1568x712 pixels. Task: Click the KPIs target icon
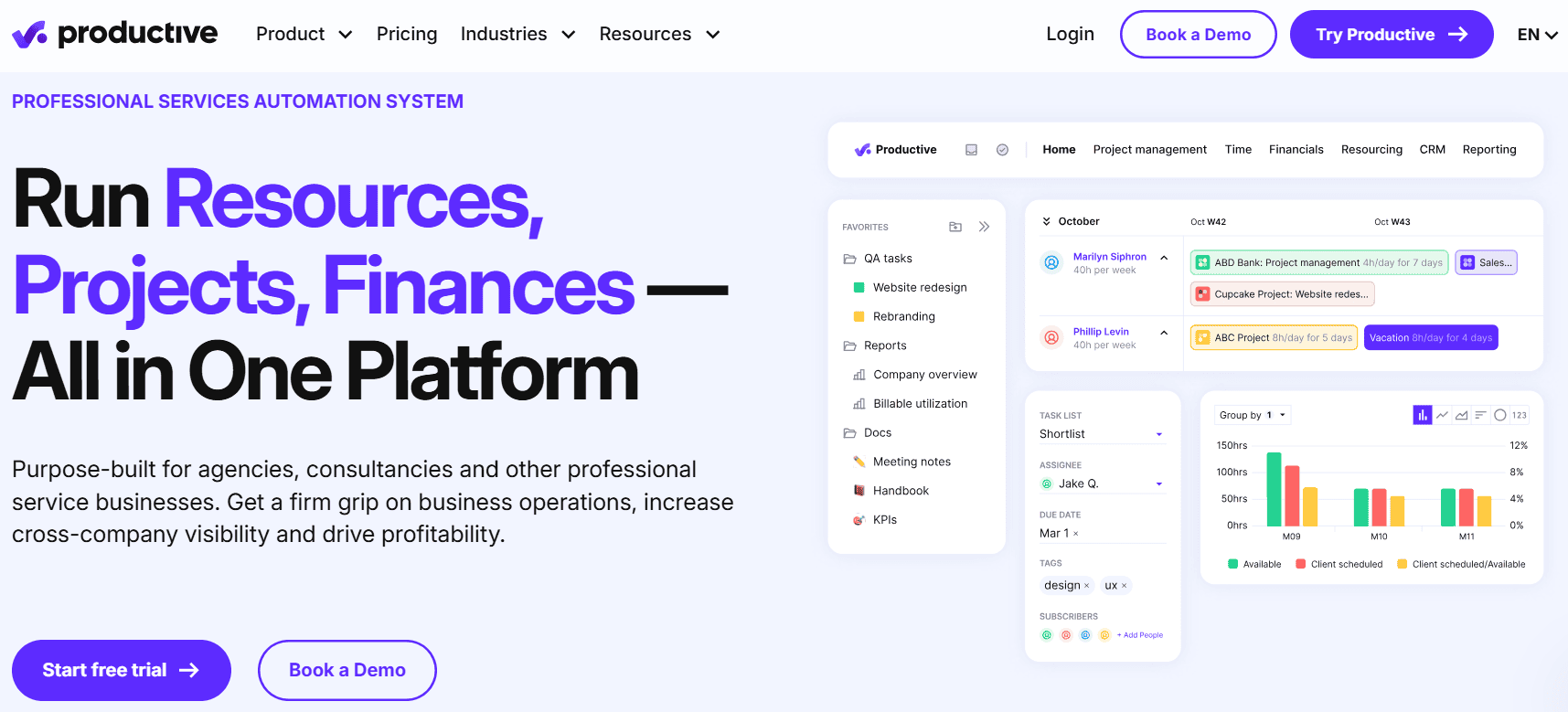[859, 520]
